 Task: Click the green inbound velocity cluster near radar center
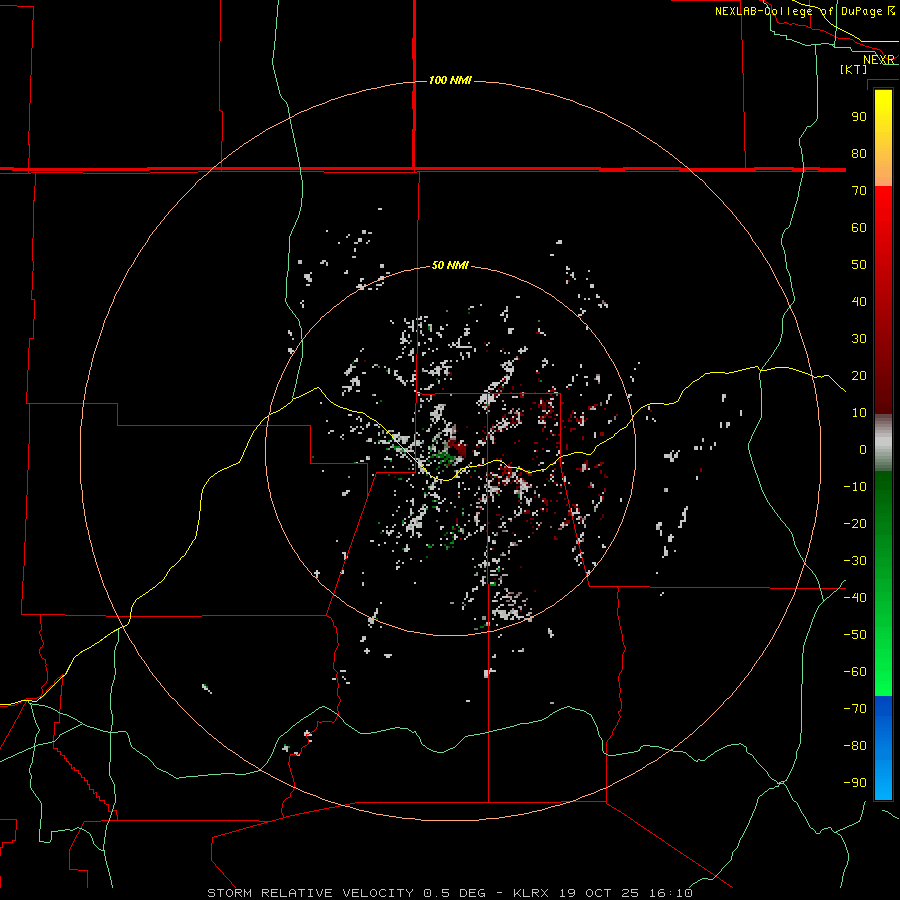pyautogui.click(x=443, y=457)
